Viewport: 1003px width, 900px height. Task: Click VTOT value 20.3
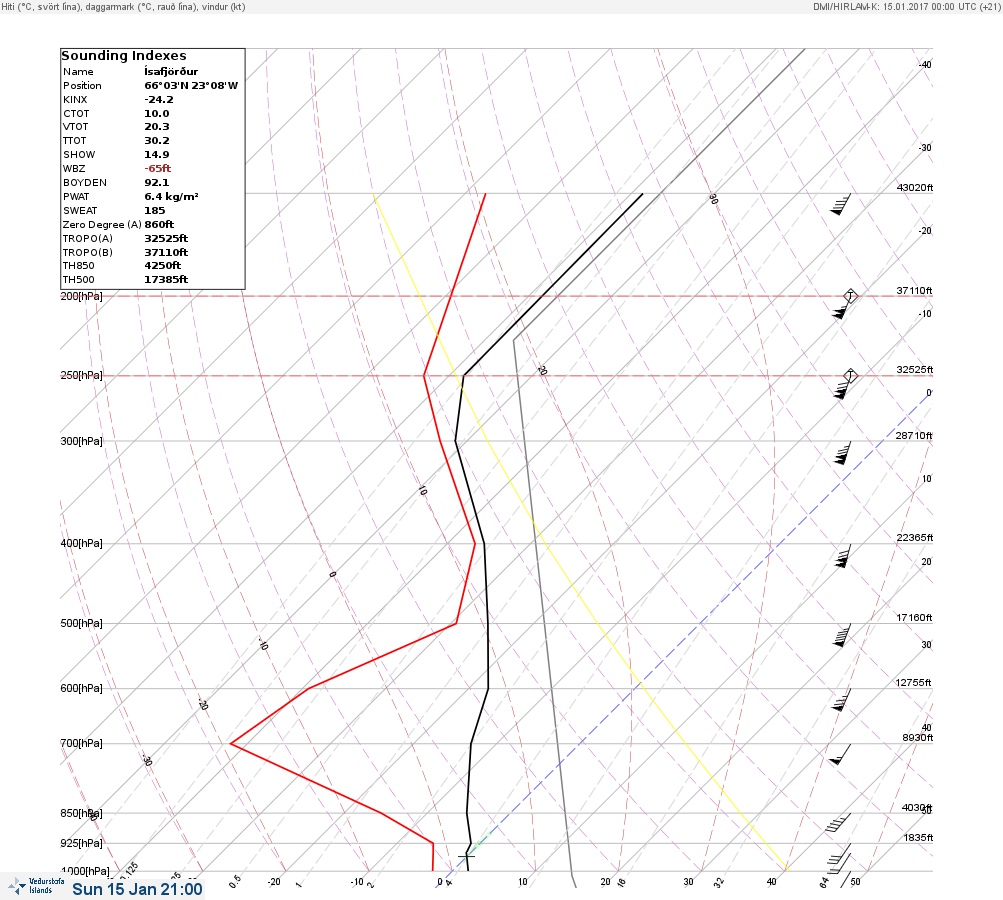pyautogui.click(x=157, y=127)
